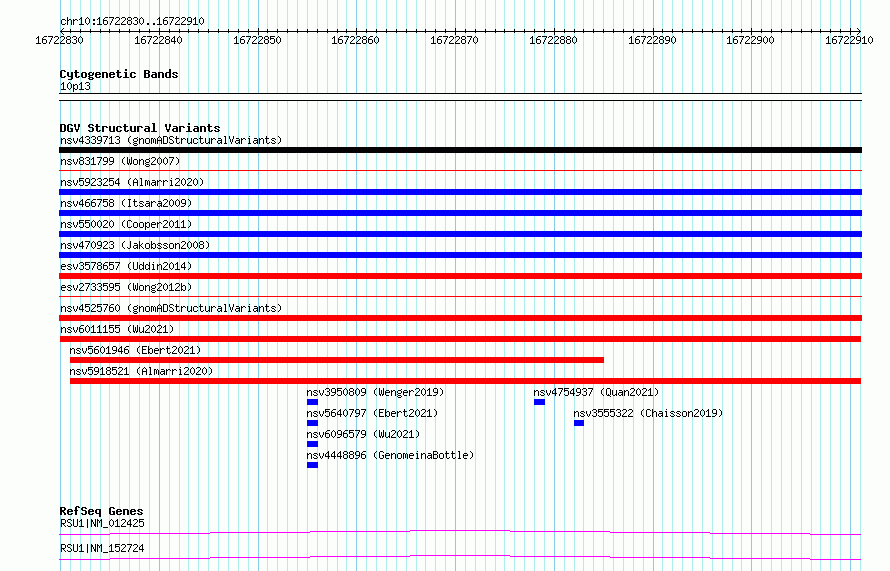Image resolution: width=890 pixels, height=571 pixels.
Task: Click small blue nsv4754937 Quan2021 block
Action: (539, 402)
